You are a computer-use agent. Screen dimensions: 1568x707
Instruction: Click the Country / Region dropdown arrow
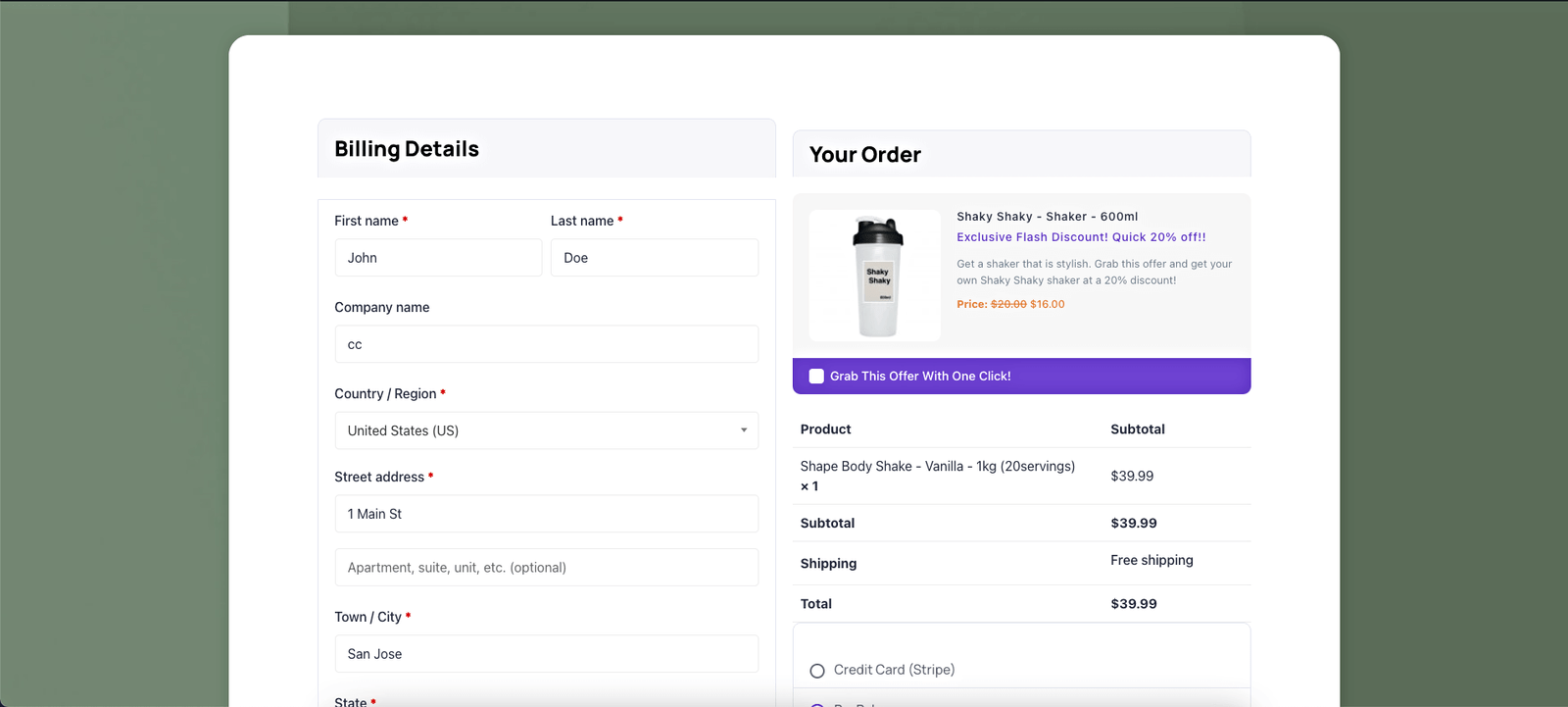click(x=744, y=430)
